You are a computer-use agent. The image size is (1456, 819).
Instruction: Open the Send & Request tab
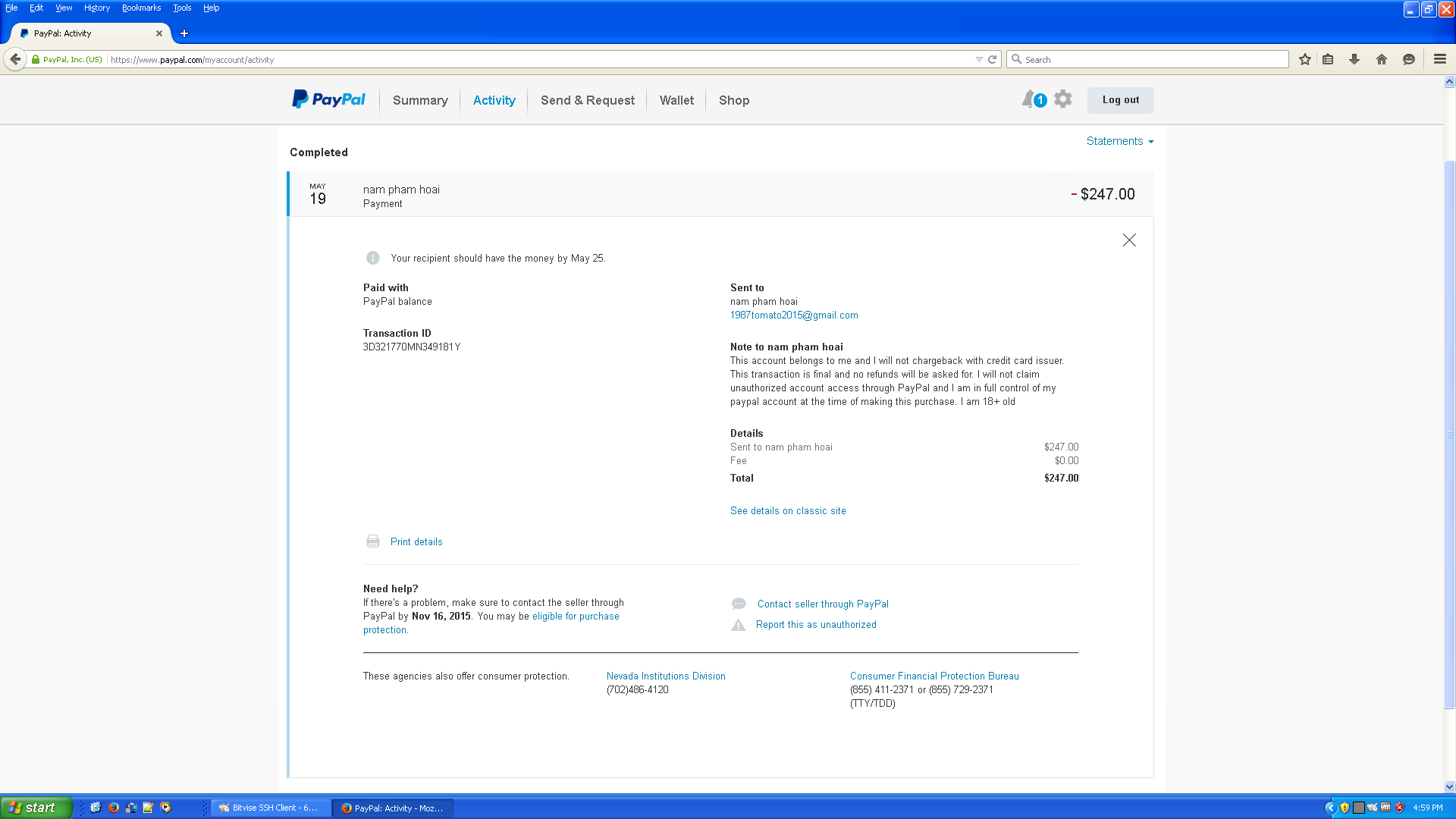click(587, 100)
